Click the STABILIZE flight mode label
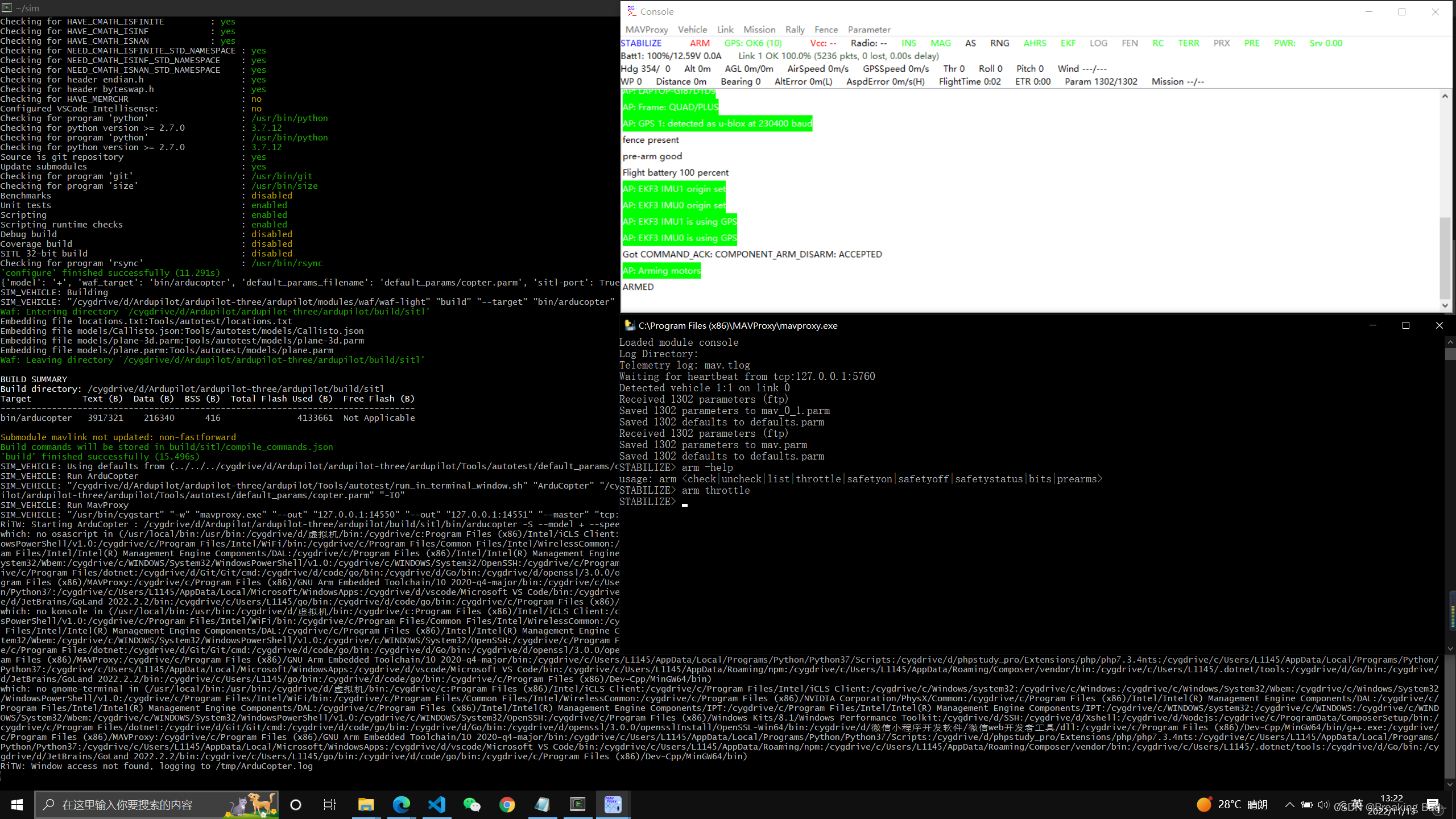Image resolution: width=1456 pixels, height=819 pixels. (x=641, y=43)
